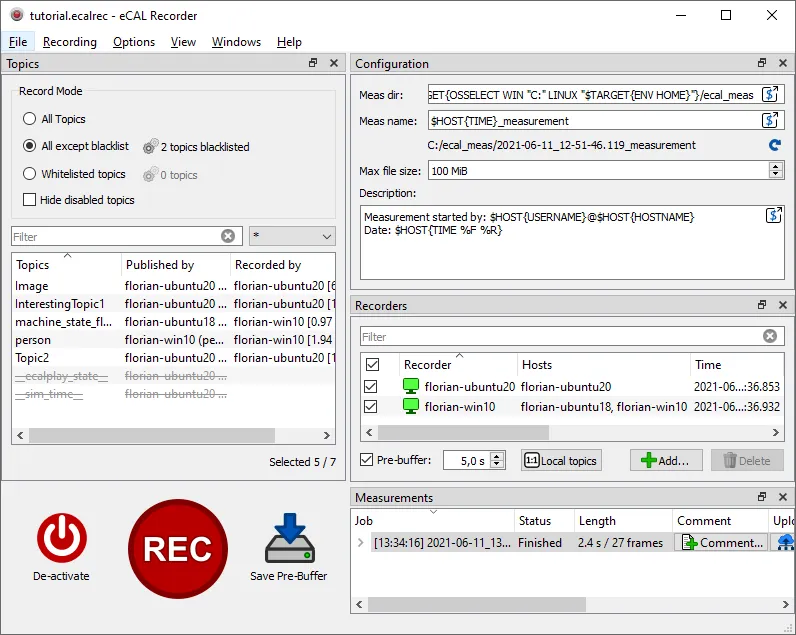
Task: Open the Options menu
Action: [134, 42]
